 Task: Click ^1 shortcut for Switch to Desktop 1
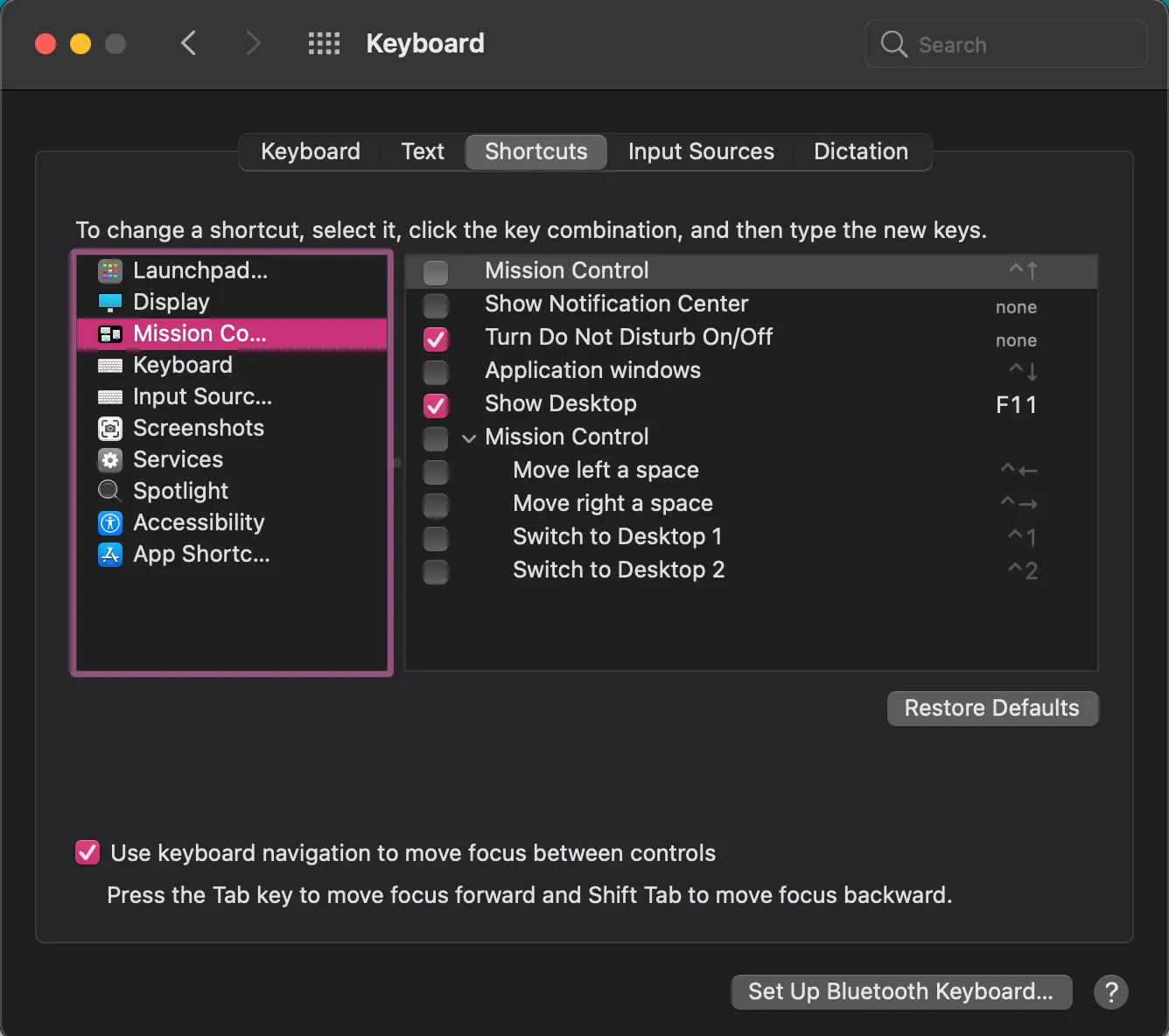coord(1022,537)
